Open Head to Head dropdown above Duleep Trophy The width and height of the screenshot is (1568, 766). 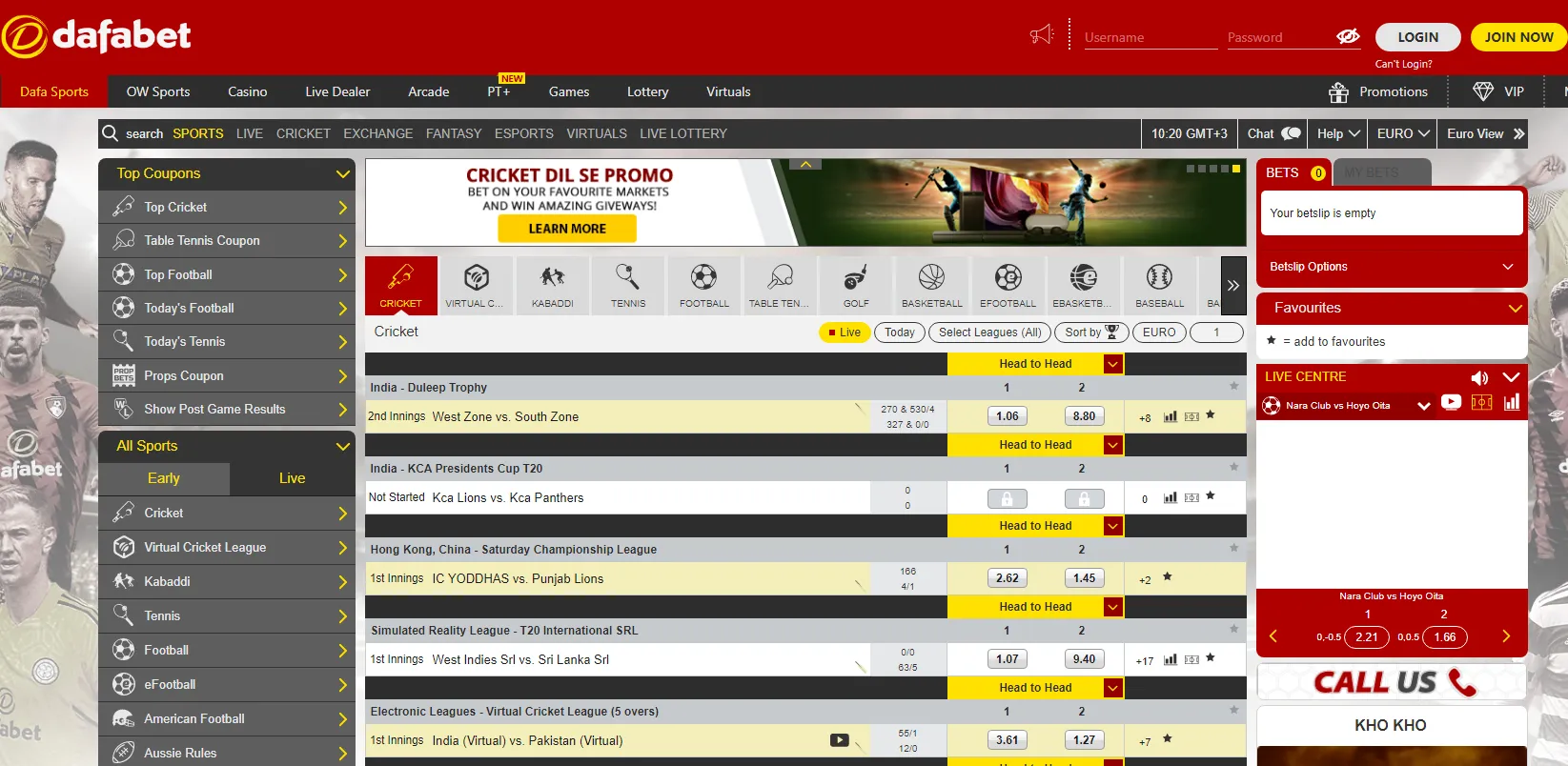pos(1112,364)
